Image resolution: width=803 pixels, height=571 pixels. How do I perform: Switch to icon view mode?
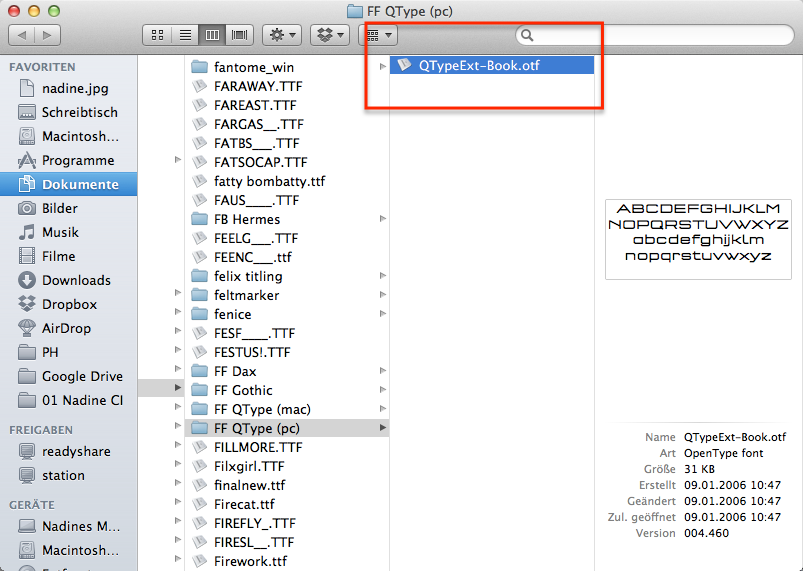[x=158, y=35]
